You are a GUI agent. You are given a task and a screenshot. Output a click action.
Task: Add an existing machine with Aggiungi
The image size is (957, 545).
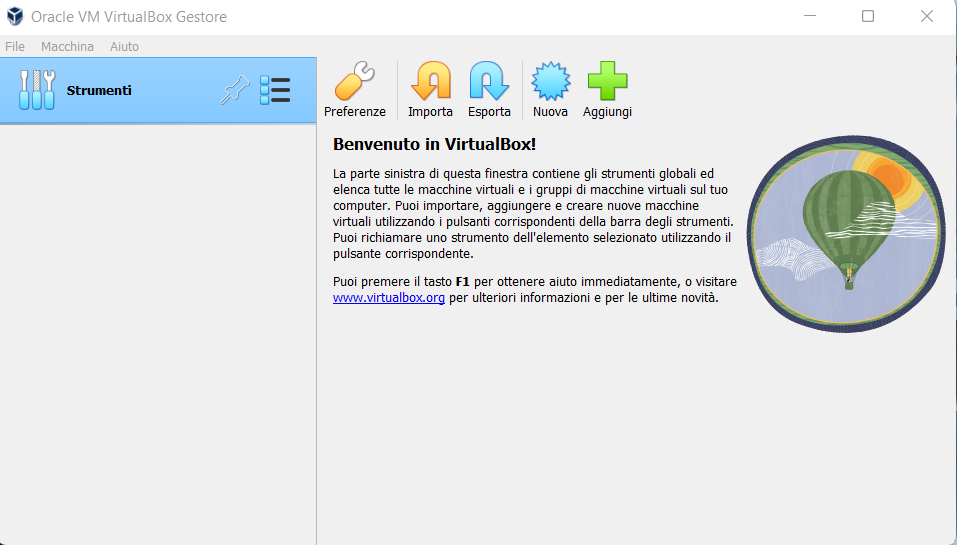(x=607, y=81)
